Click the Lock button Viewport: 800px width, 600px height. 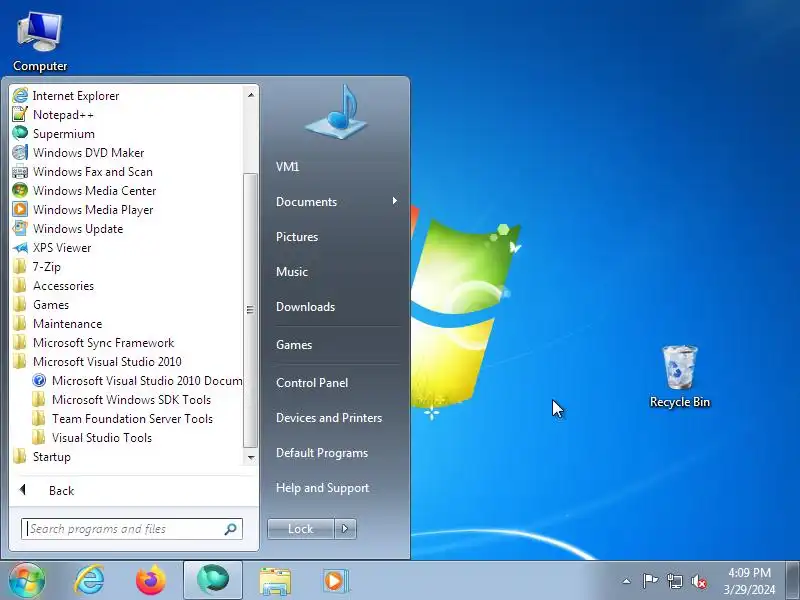(301, 529)
